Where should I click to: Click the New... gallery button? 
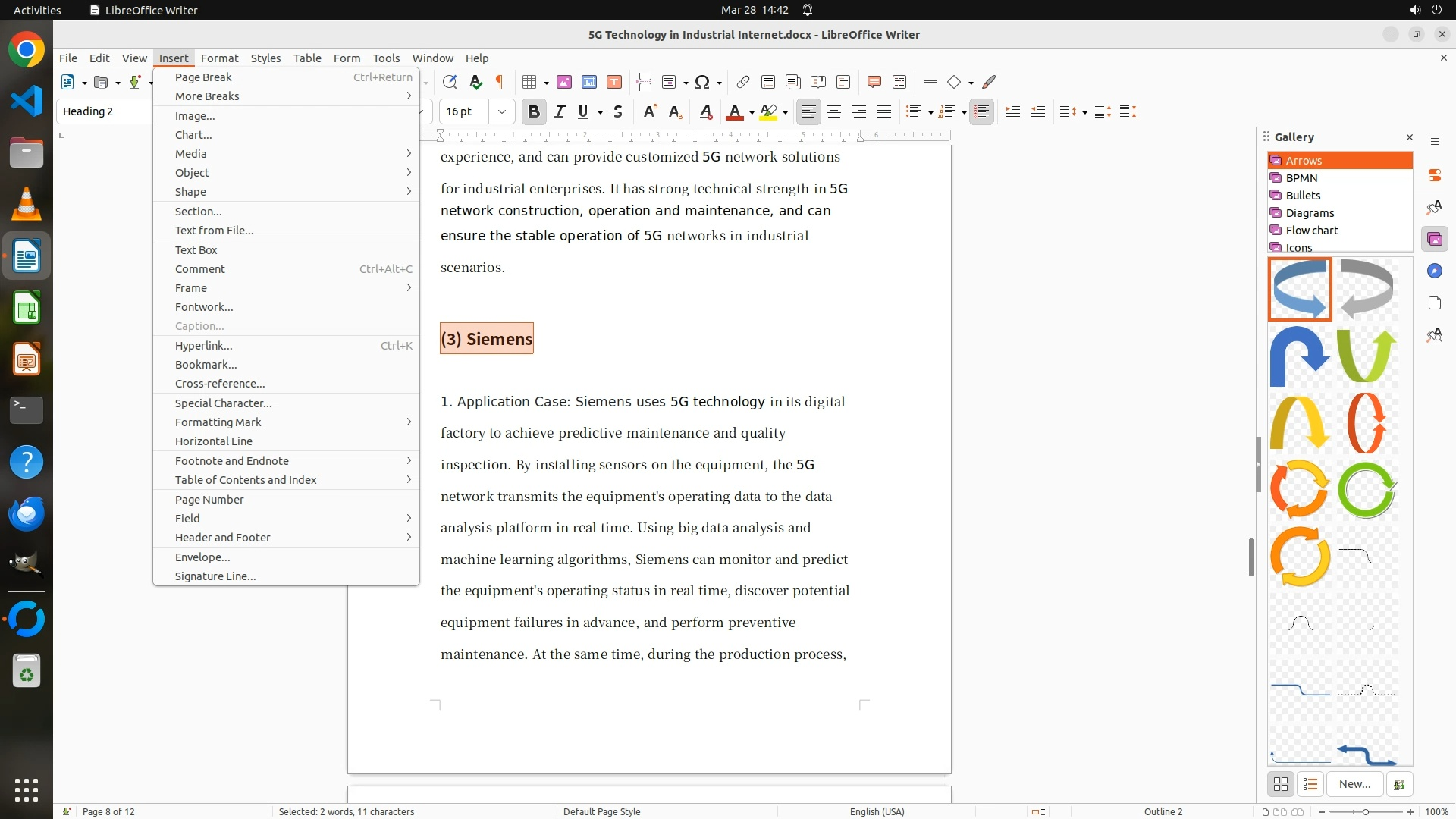click(x=1354, y=784)
